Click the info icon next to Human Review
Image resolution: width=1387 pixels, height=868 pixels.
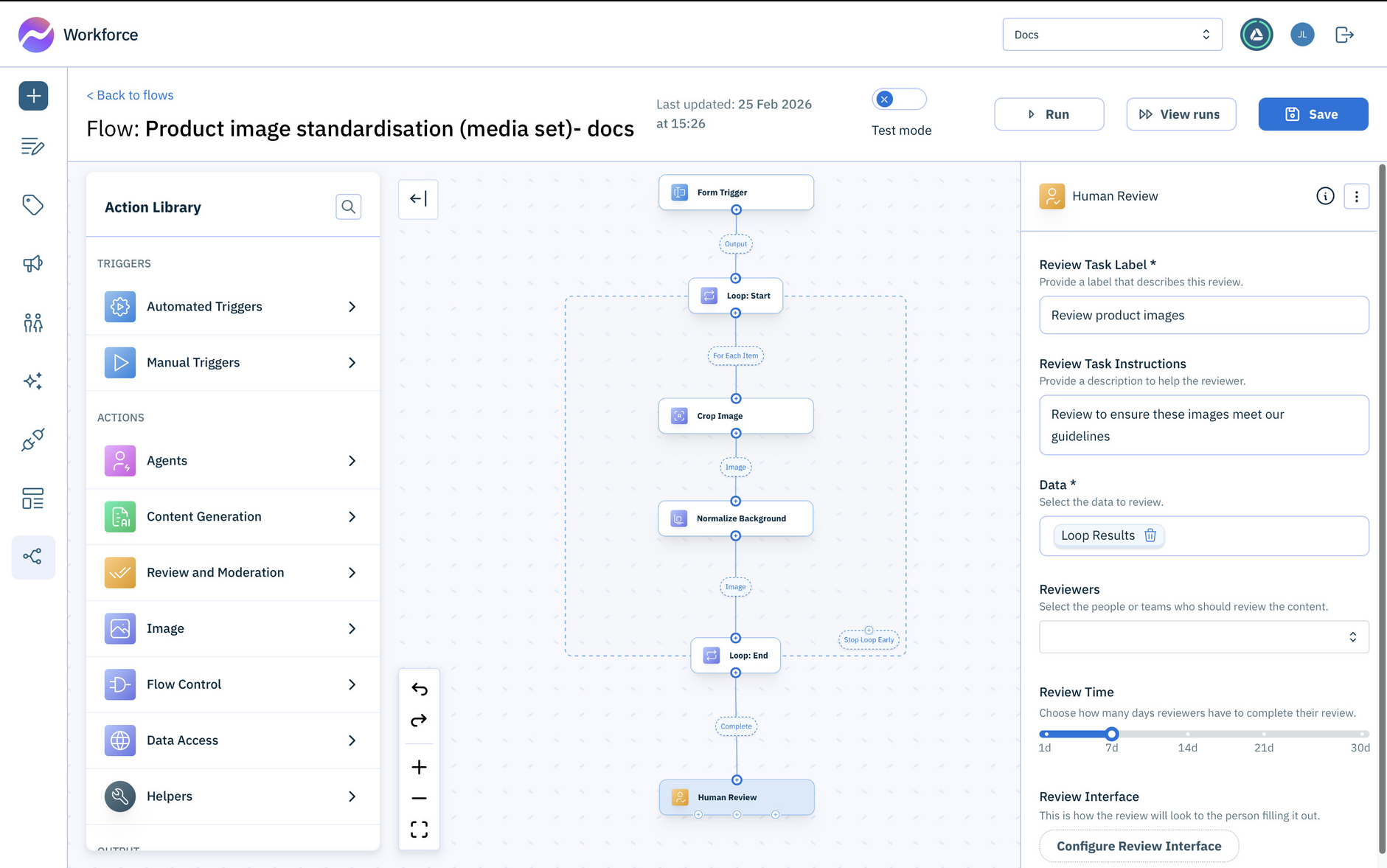(x=1325, y=196)
